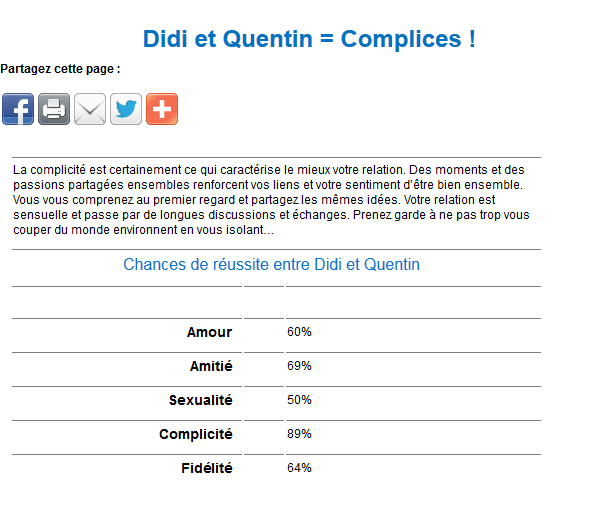Click Chances de réussite entre Didi et Quentin

(271, 264)
